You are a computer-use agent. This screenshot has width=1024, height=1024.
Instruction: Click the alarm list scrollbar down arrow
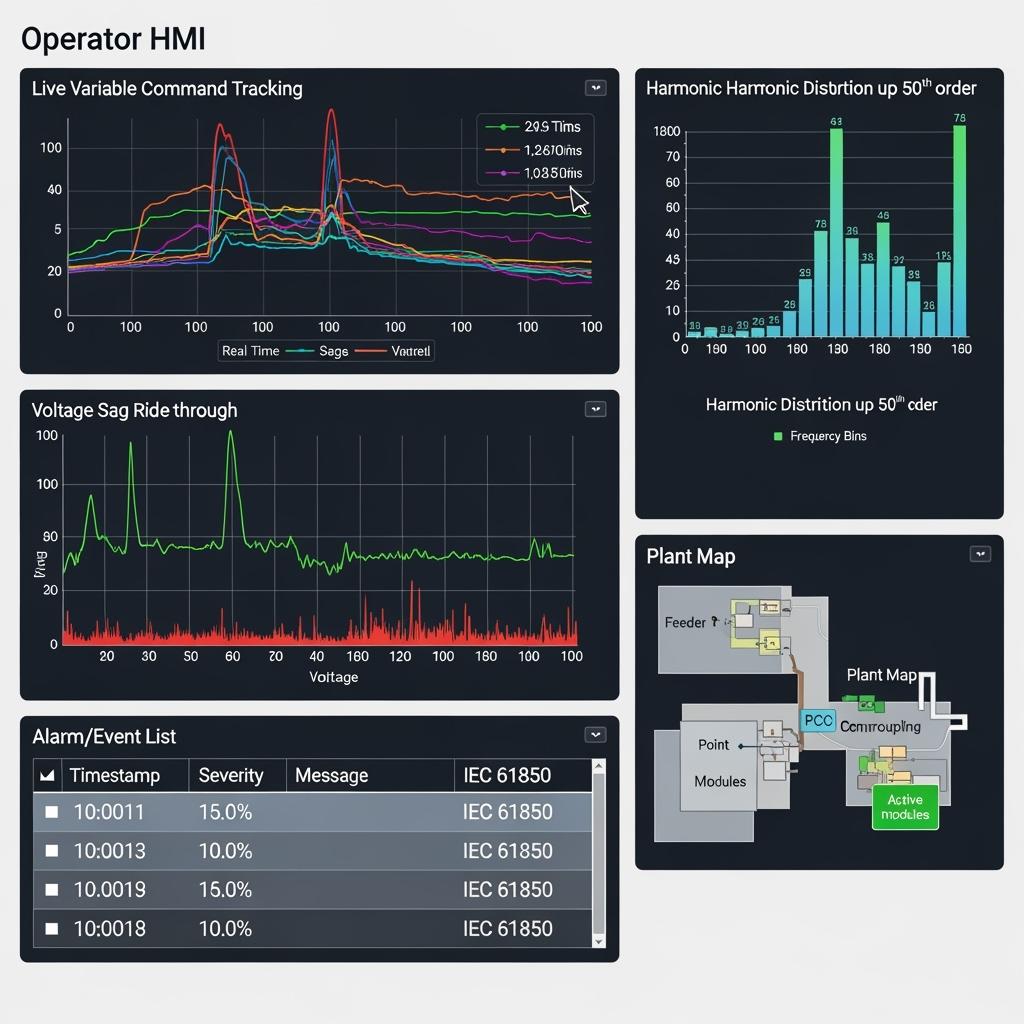coord(599,940)
